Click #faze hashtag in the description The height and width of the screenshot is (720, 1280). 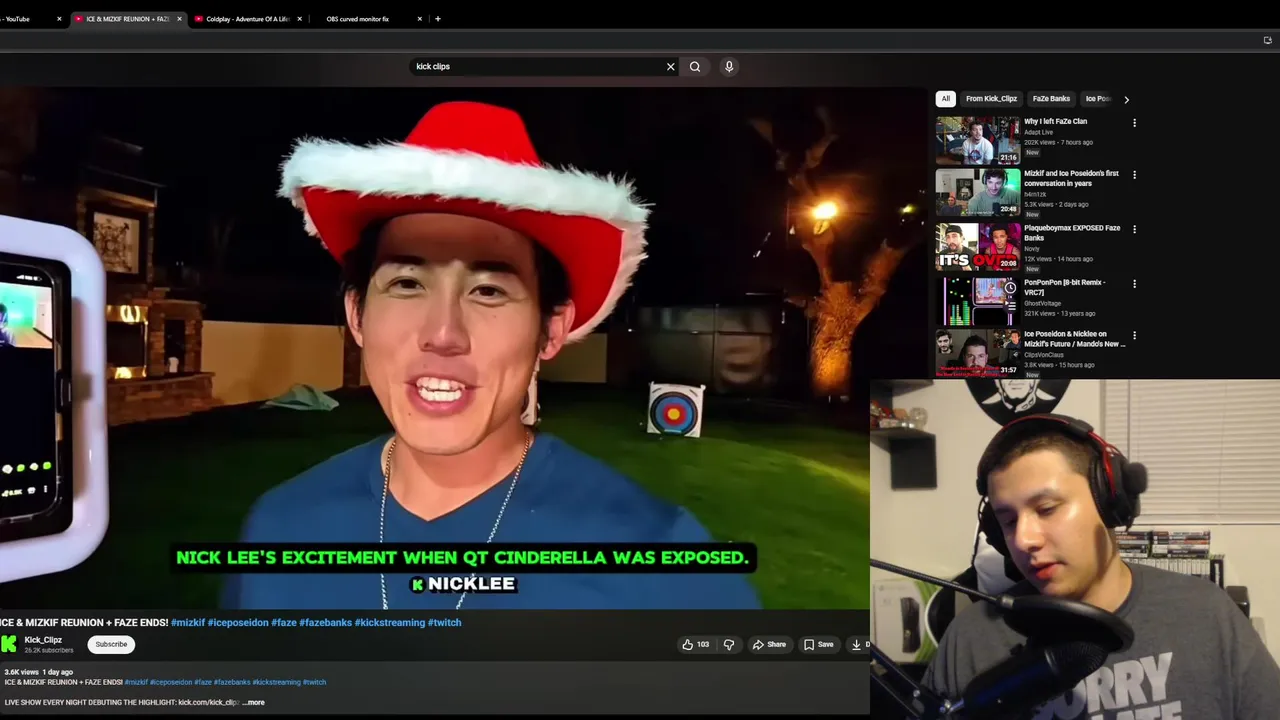203,682
